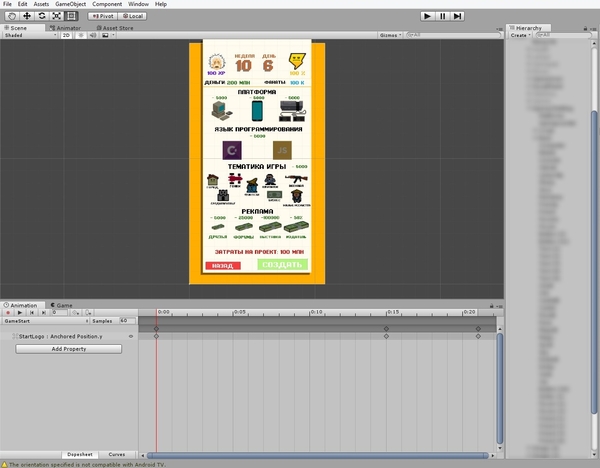Select the Scale tool
Viewport: 600px width, 468px height.
tap(57, 16)
